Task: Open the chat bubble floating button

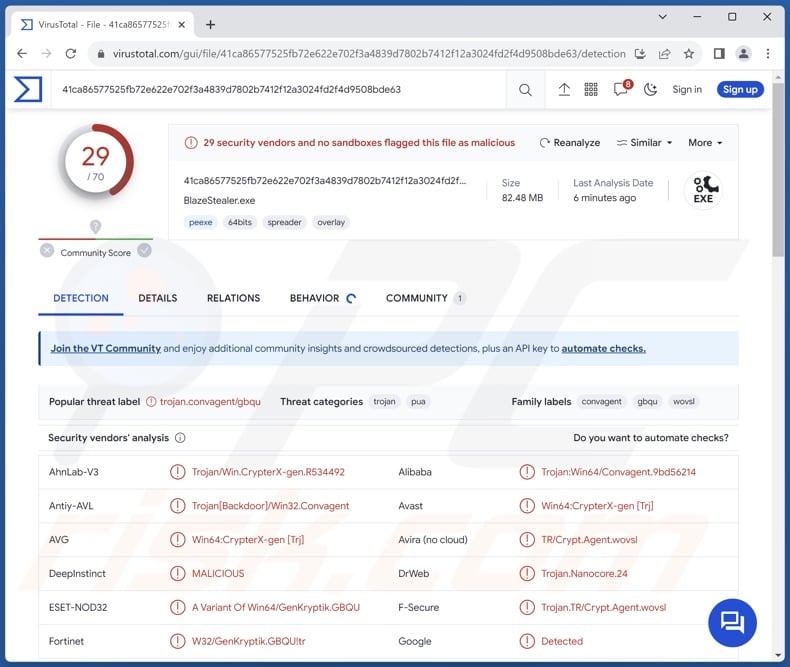Action: 732,623
